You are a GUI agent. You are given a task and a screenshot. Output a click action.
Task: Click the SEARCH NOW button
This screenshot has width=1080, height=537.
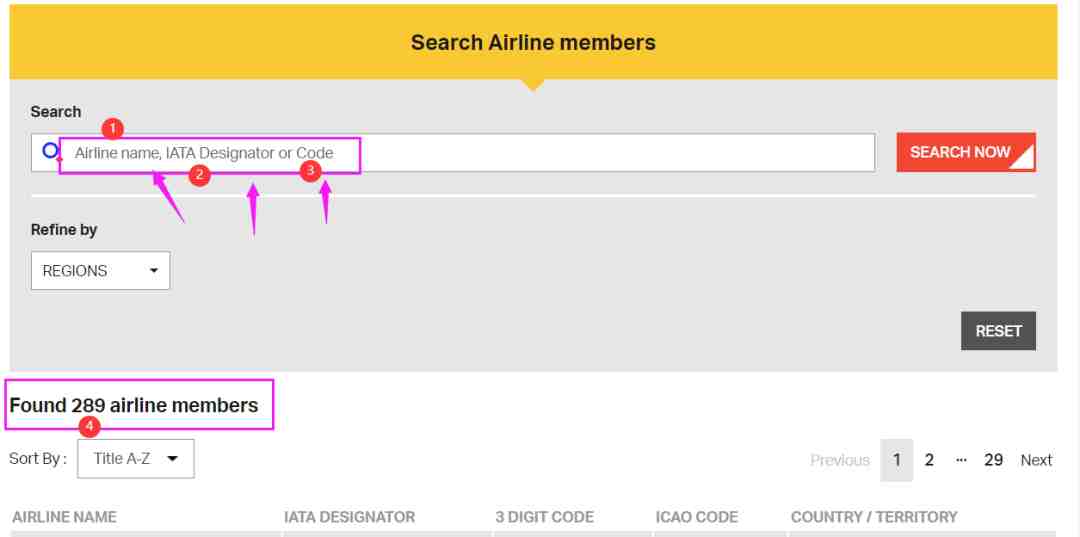pos(966,152)
